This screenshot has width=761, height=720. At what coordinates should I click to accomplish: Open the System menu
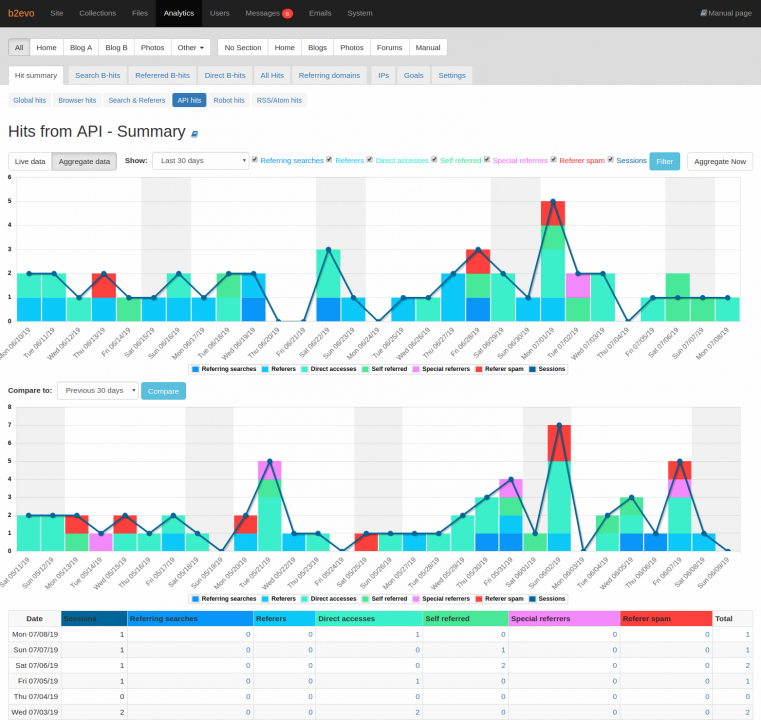[360, 13]
